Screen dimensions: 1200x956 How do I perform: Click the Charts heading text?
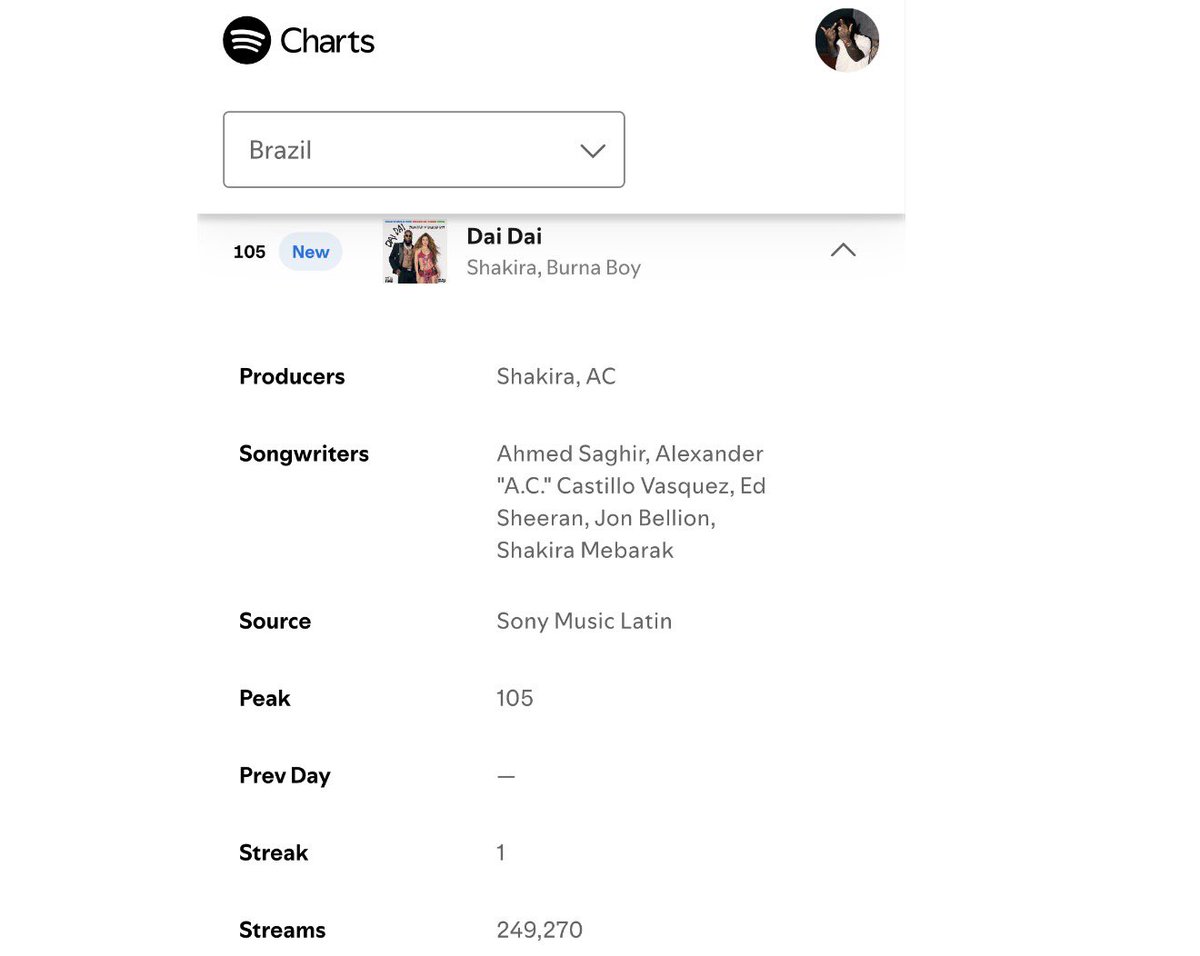tap(327, 41)
